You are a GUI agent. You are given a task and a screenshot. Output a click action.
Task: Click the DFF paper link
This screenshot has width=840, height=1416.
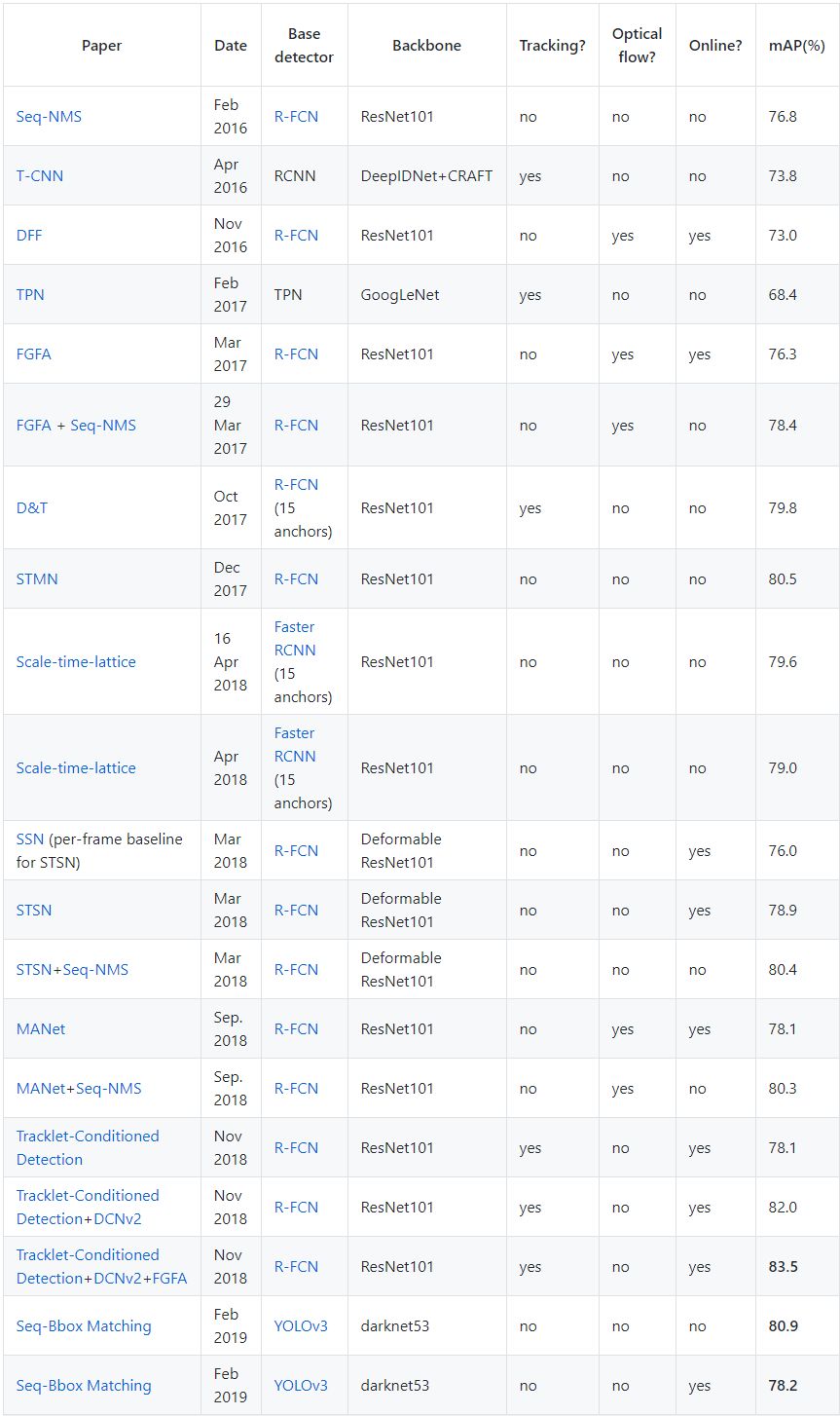click(x=29, y=236)
